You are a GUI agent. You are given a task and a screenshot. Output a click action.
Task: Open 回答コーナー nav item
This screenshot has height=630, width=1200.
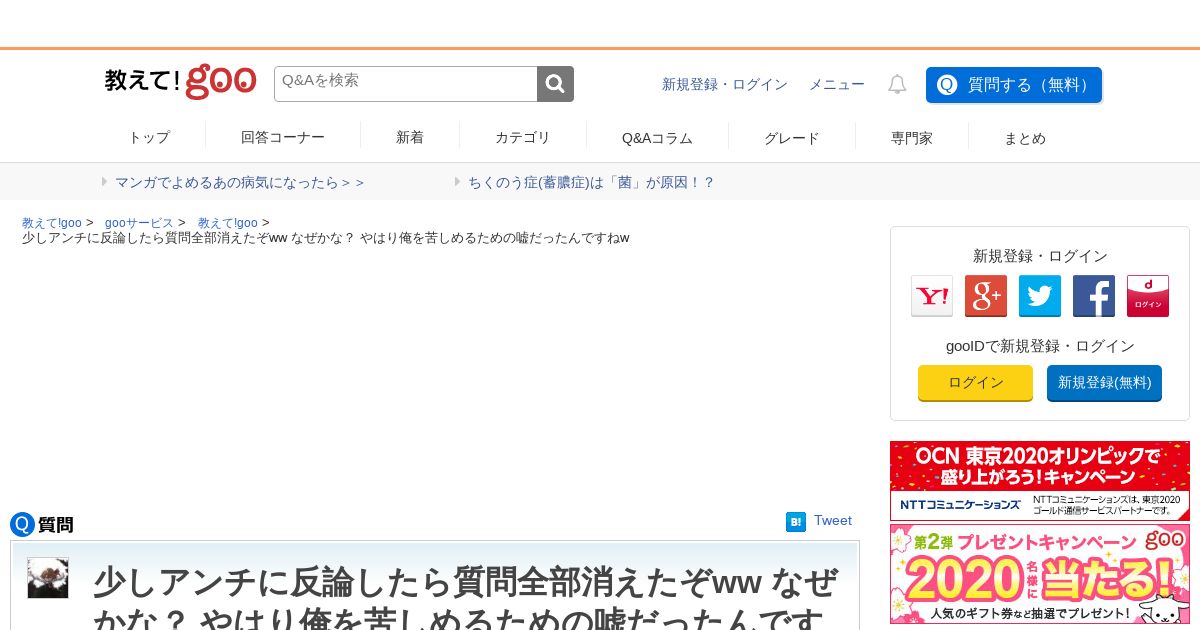283,138
